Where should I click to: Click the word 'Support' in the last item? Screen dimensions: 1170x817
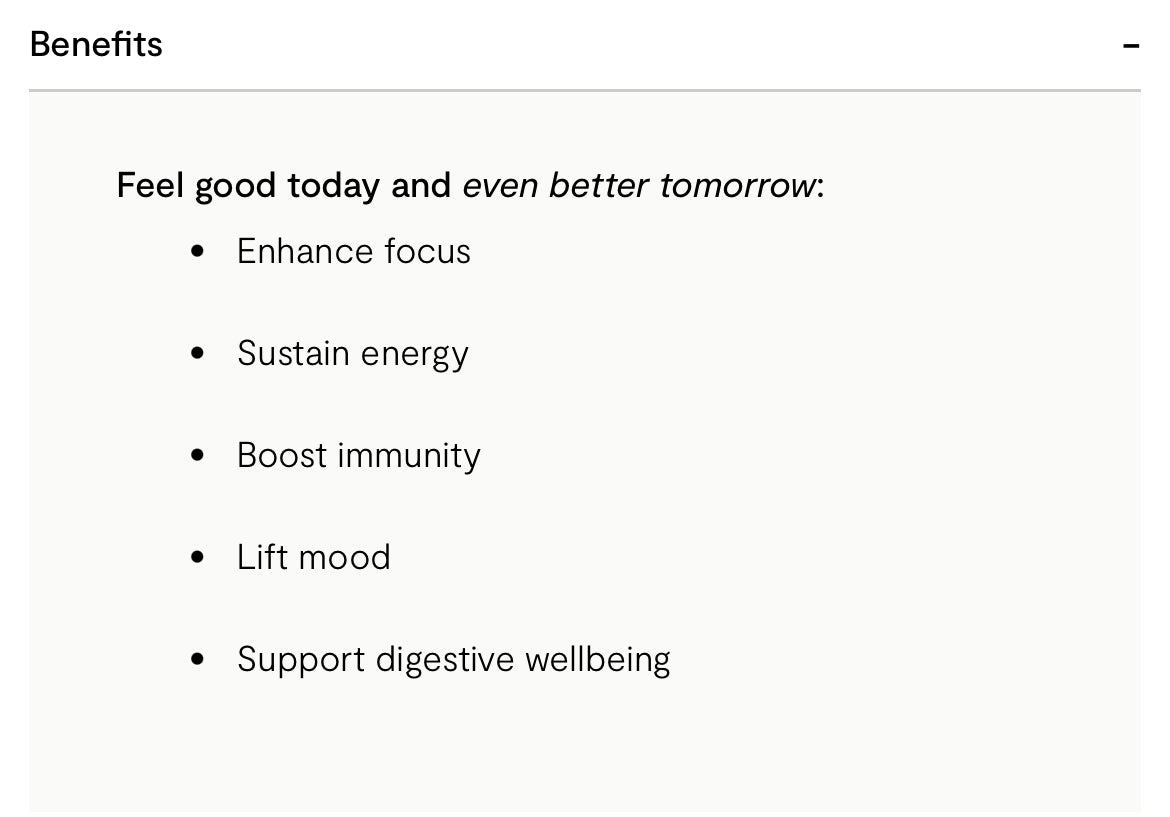(300, 660)
